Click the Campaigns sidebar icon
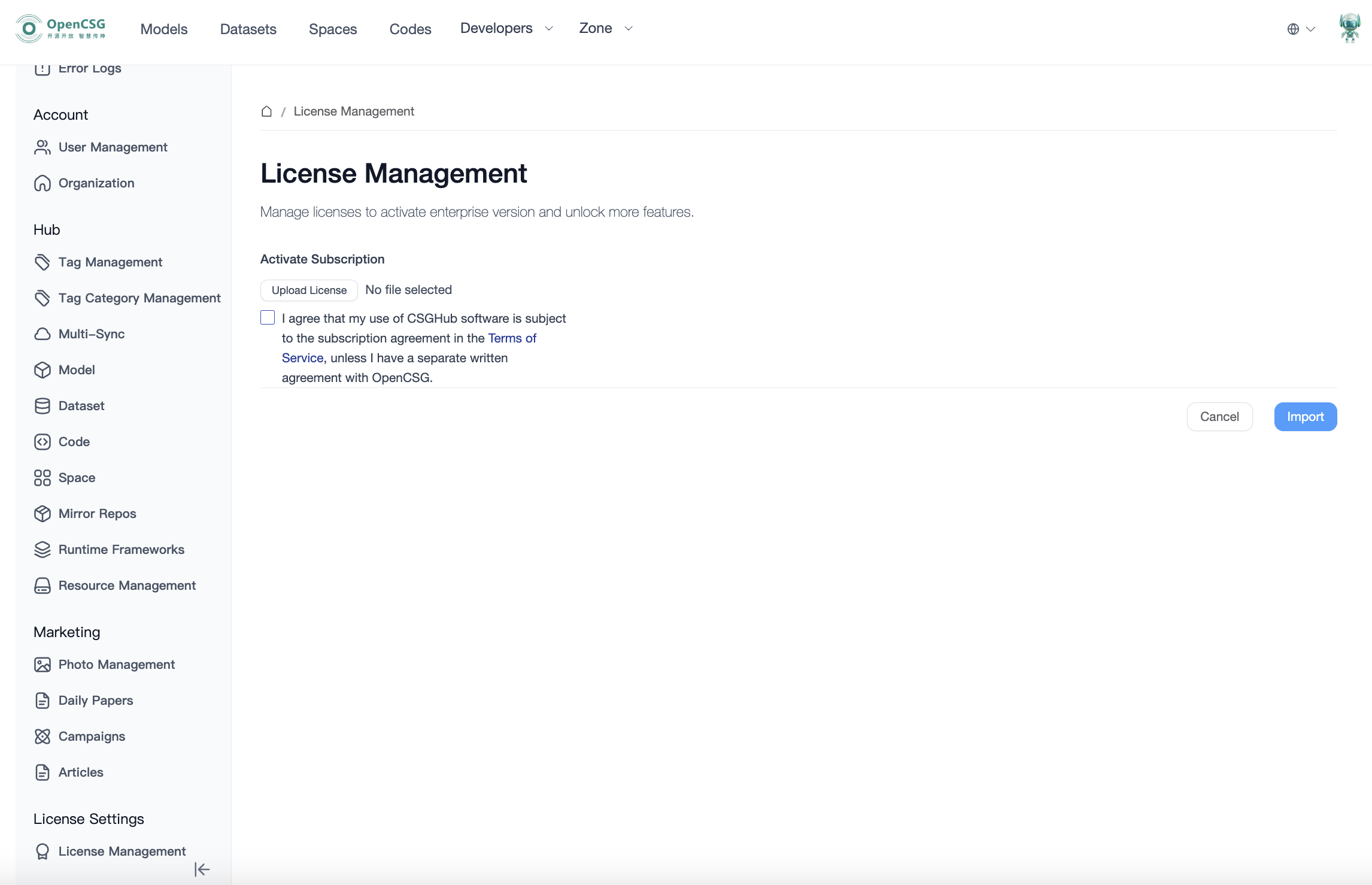Screen dimensions: 1372x885 pos(43,737)
